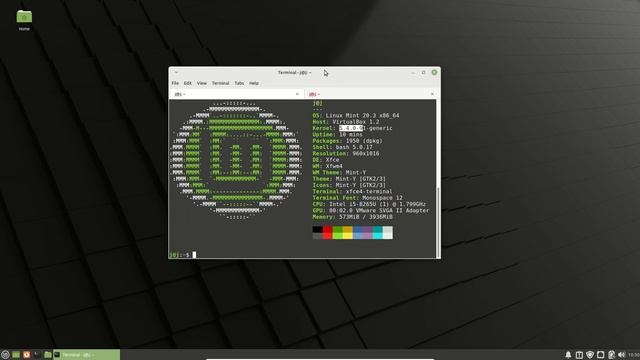Viewport: 640px width, 360px height.
Task: Click the 'GPU: VMware SVGA II Adapter' line
Action: 371,211
